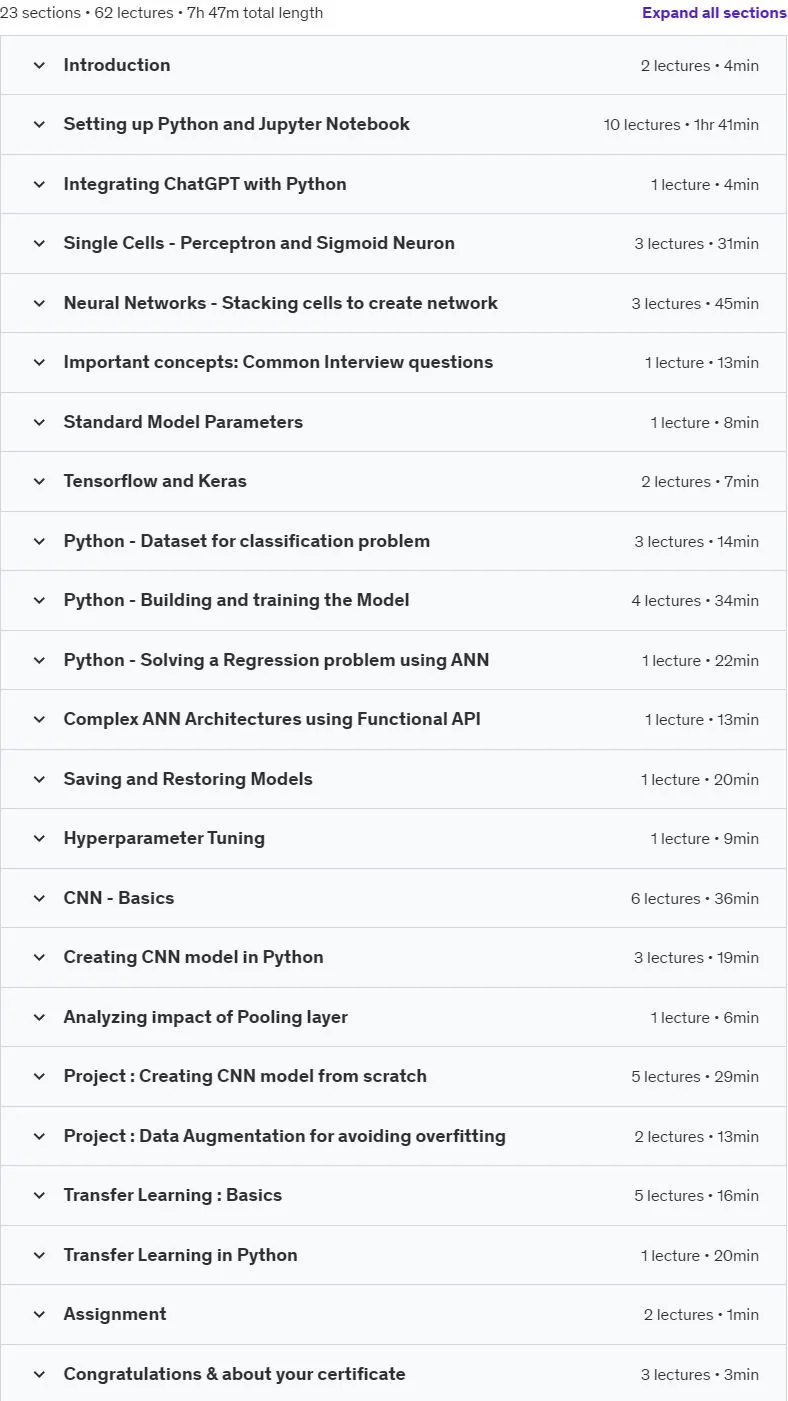Screen dimensions: 788x1401
Task: Expand chevron for Common Interview questions section
Action: pyautogui.click(x=40, y=362)
